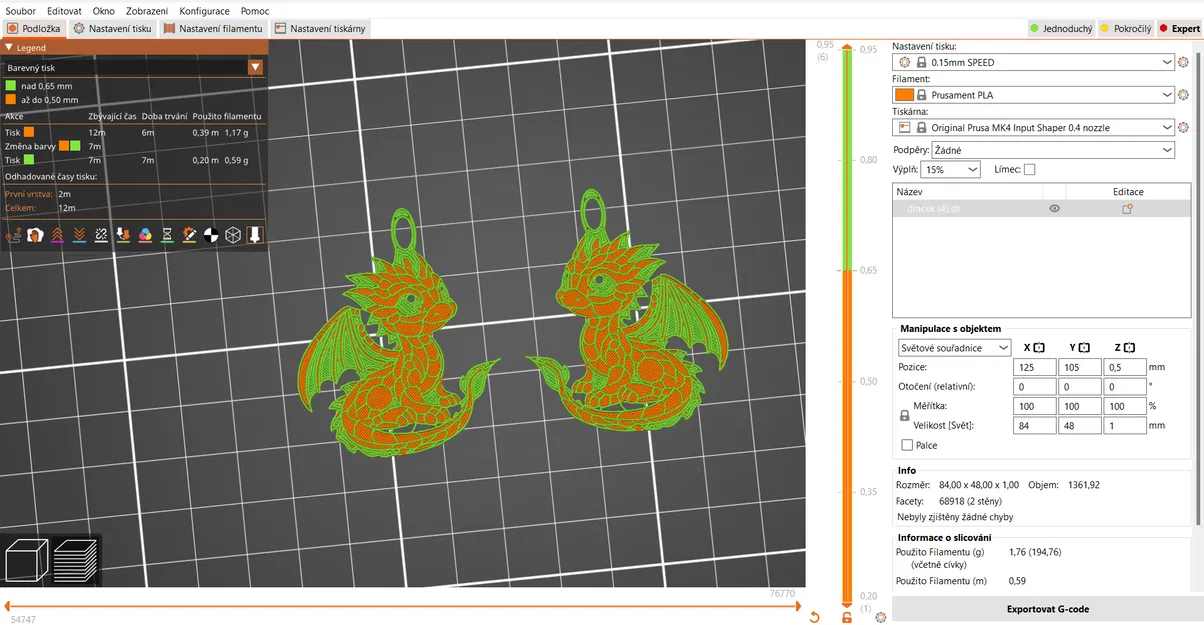Switch to the Nastavení tiskárny tab

[320, 29]
